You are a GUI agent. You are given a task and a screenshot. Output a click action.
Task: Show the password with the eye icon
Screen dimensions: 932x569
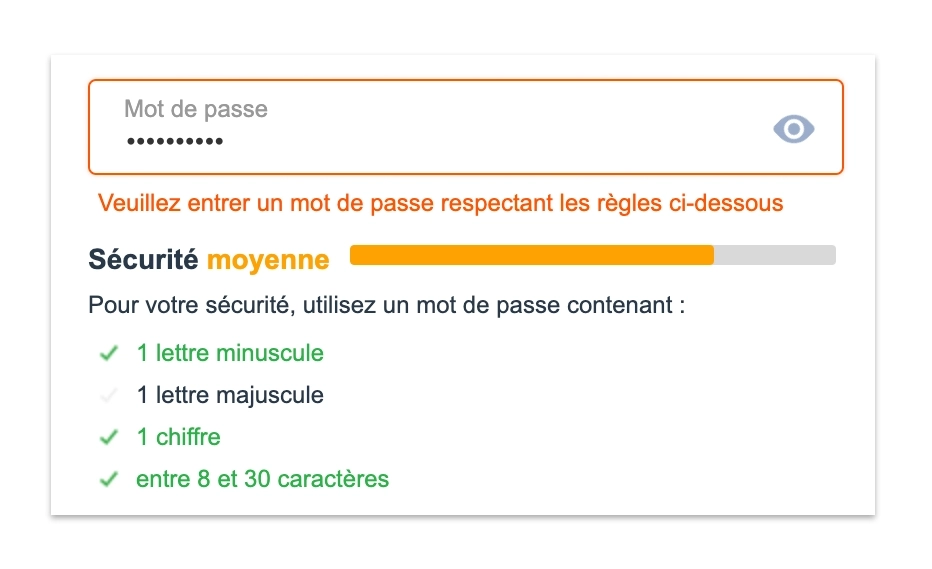794,129
